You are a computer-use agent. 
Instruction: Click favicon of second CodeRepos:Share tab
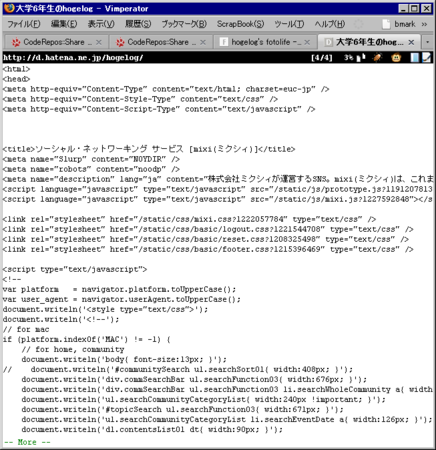click(x=120, y=42)
